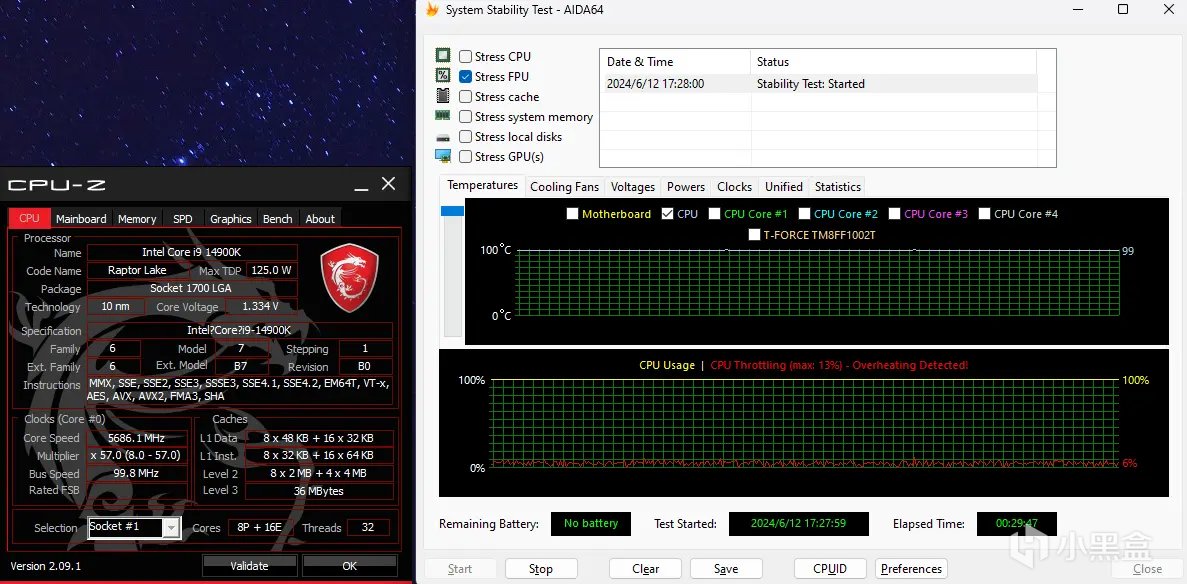
Task: Check the CPU Core #4 graph checkbox
Action: coord(985,214)
